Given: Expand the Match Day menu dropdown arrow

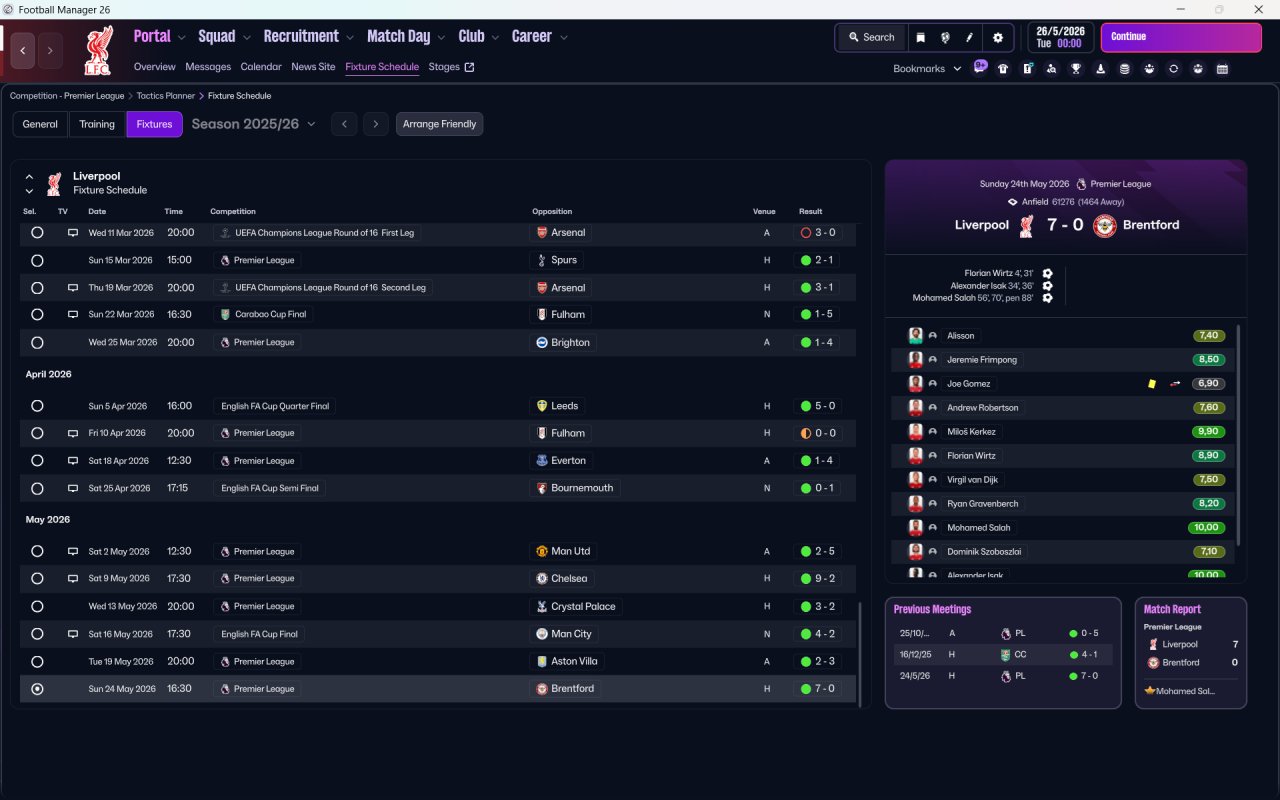Looking at the screenshot, I should tap(441, 38).
